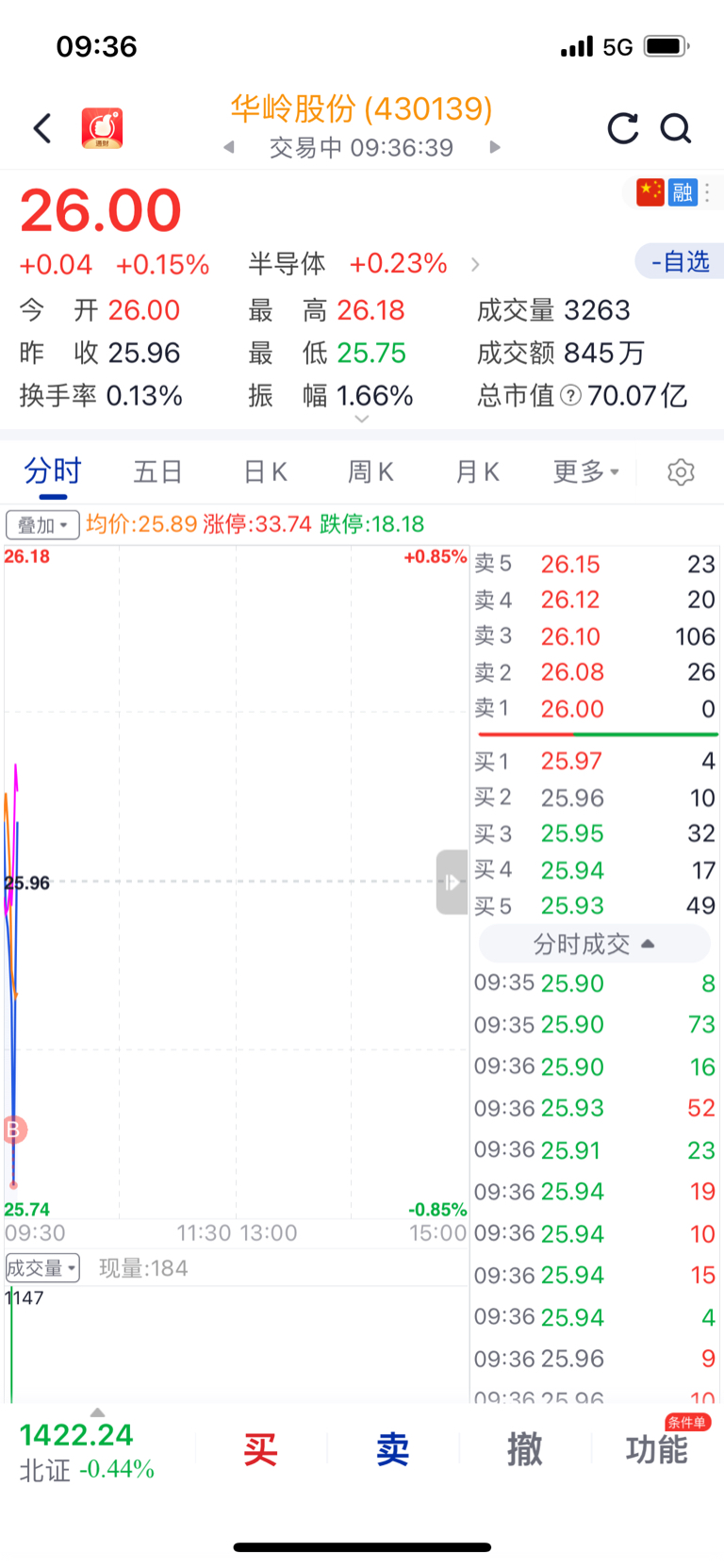Select 卖1 price 26.00 row
Screen dimensions: 724x1568
click(x=595, y=709)
